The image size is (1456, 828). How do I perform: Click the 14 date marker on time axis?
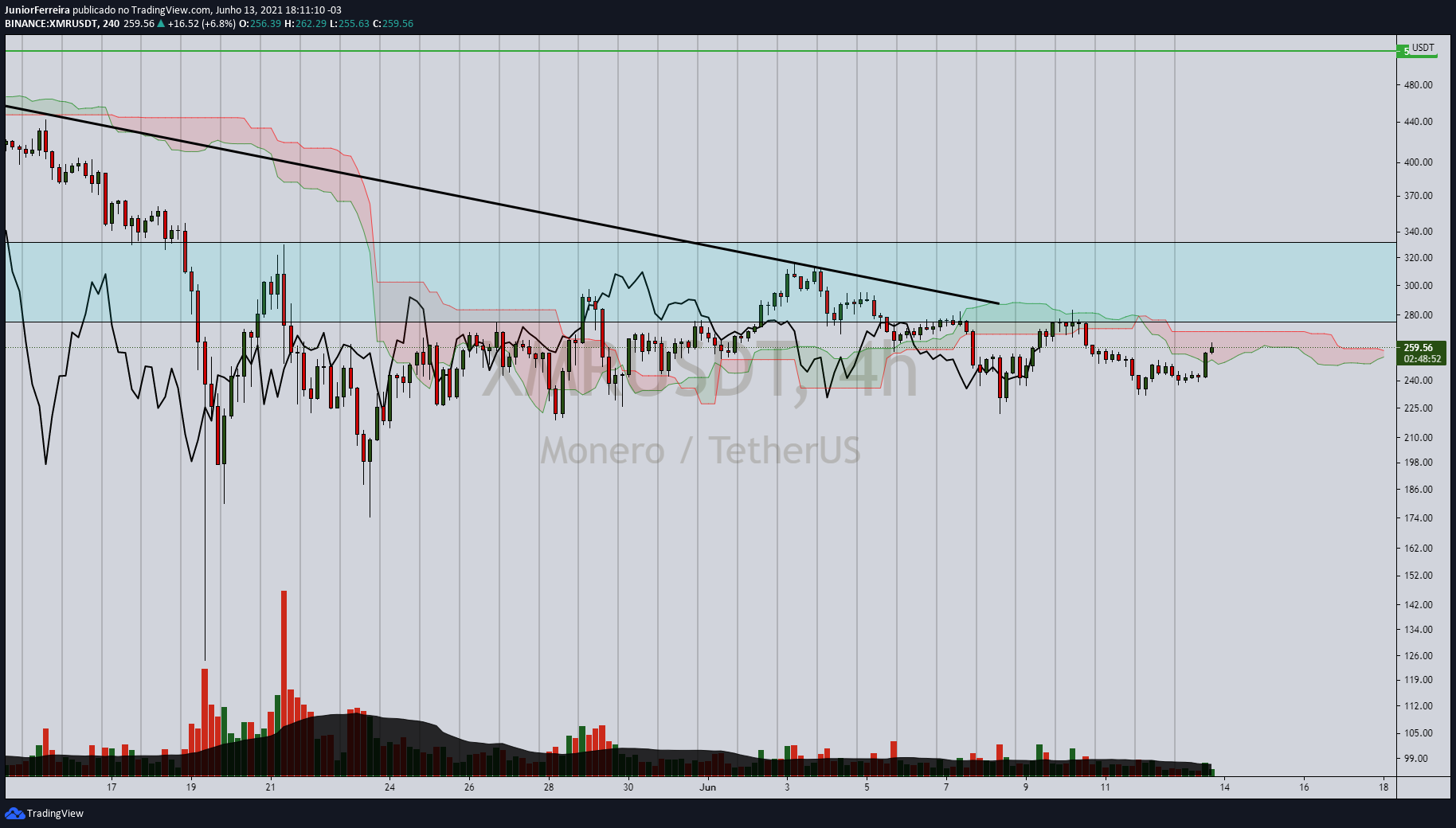tap(1224, 787)
